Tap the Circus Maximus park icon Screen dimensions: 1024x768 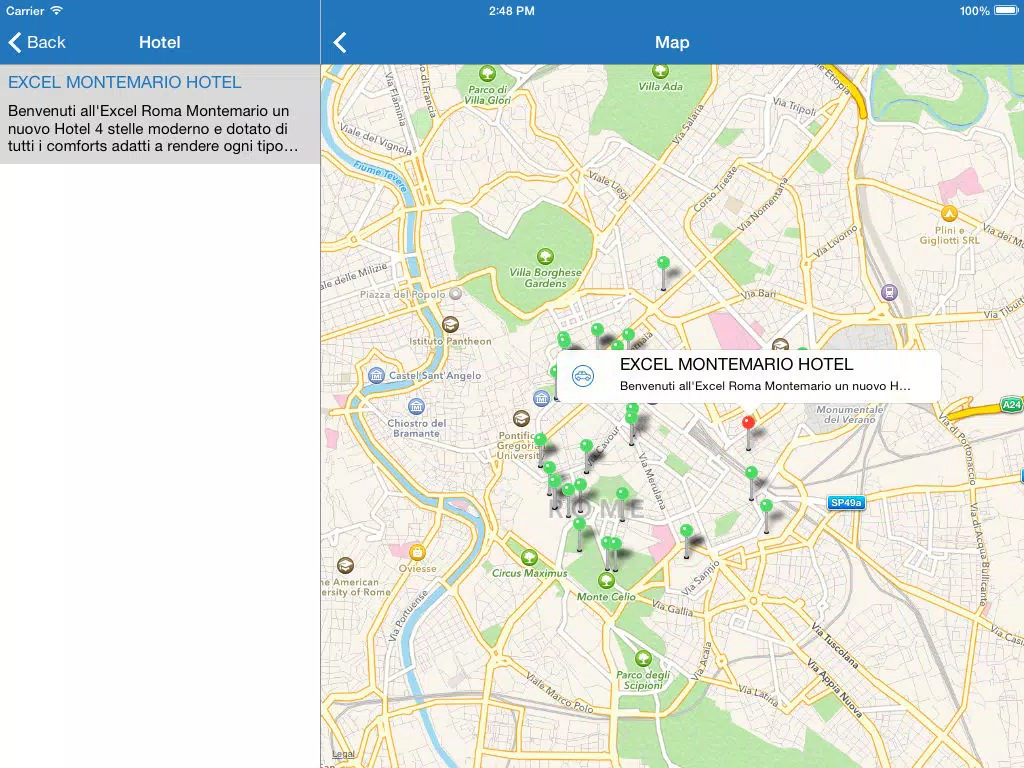pyautogui.click(x=530, y=557)
